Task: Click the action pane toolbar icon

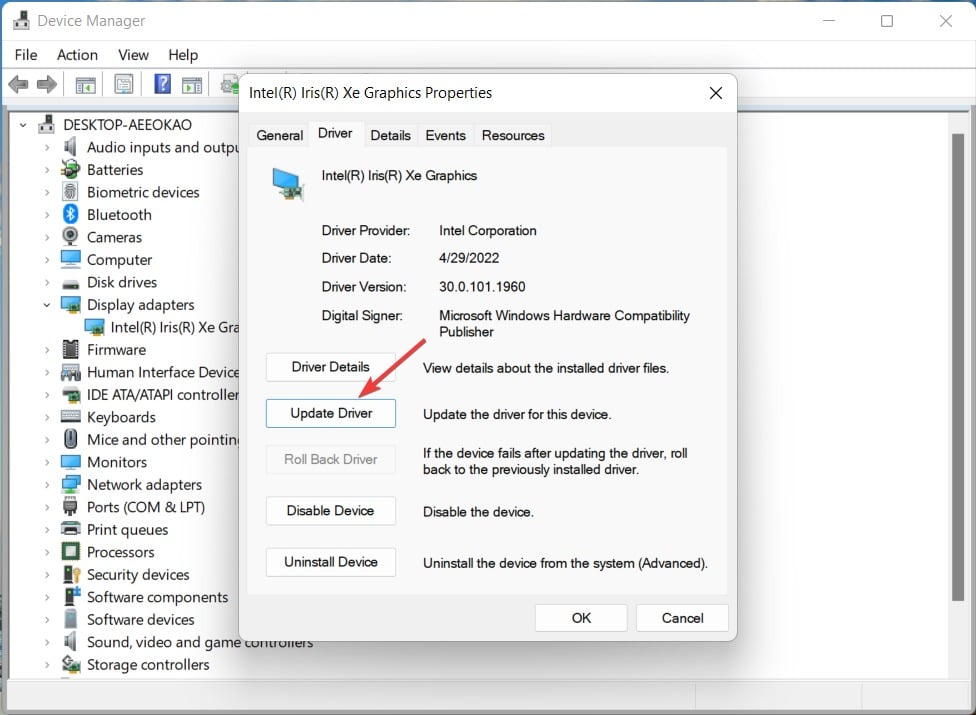Action: (x=192, y=84)
